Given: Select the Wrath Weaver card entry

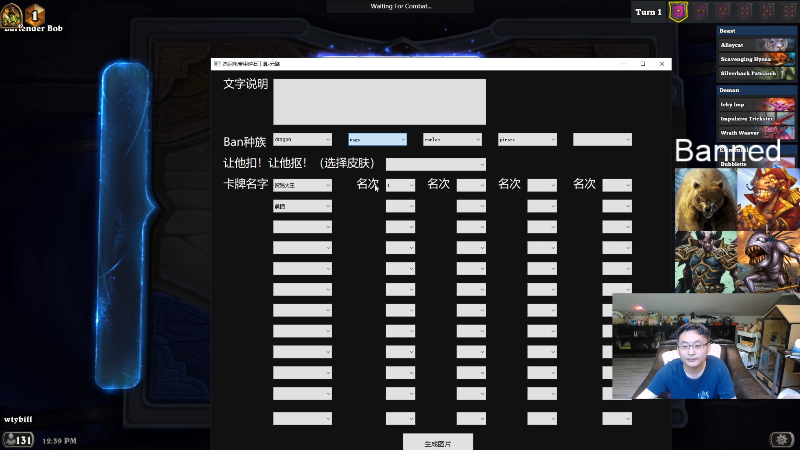Looking at the screenshot, I should (757, 133).
